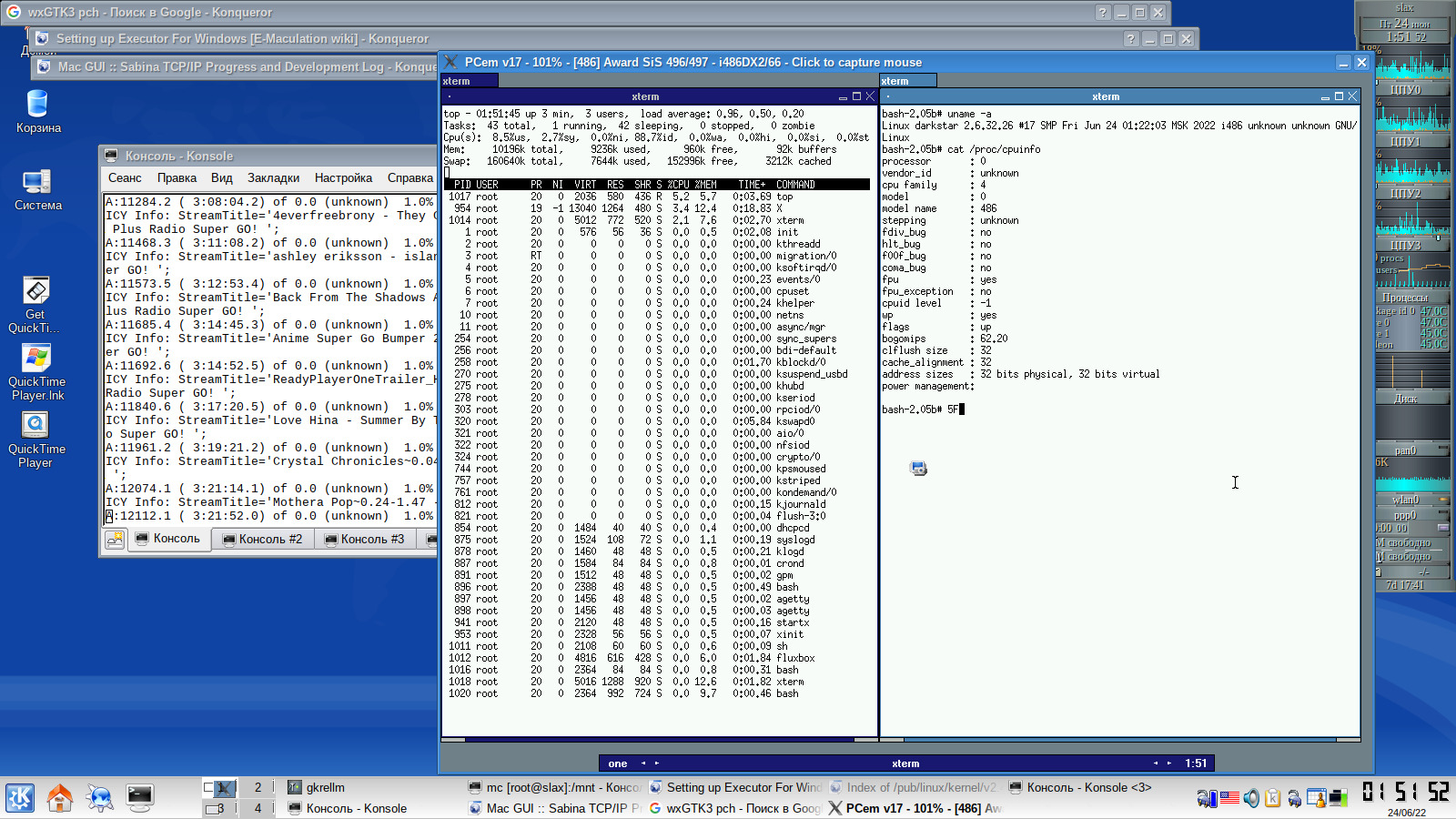Open the terminal launcher in panel
Screen dimensions: 1456x819
click(x=139, y=798)
